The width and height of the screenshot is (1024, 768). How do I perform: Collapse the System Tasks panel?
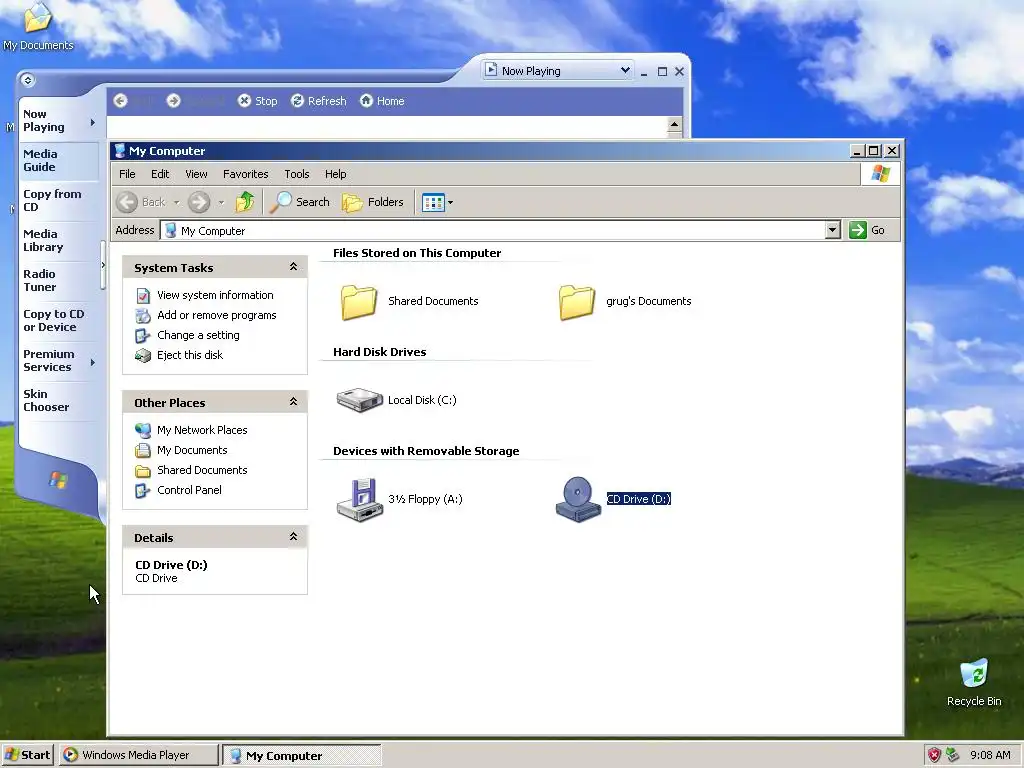pyautogui.click(x=293, y=266)
